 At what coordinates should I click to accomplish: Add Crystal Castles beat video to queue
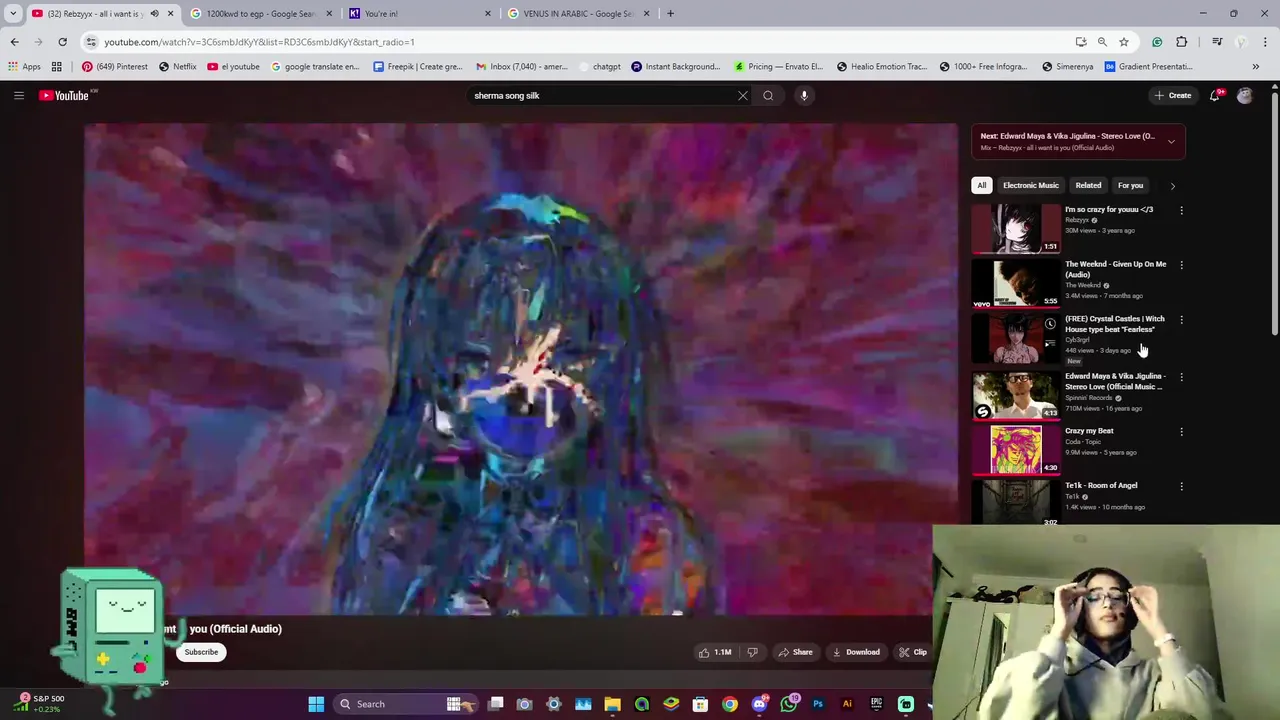pyautogui.click(x=1050, y=344)
